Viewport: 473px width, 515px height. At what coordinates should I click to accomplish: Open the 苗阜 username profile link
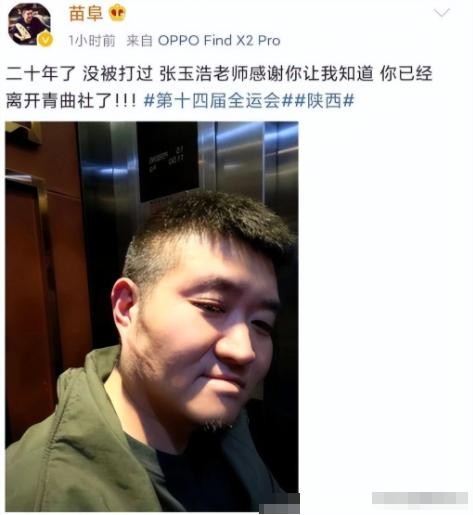coord(85,14)
